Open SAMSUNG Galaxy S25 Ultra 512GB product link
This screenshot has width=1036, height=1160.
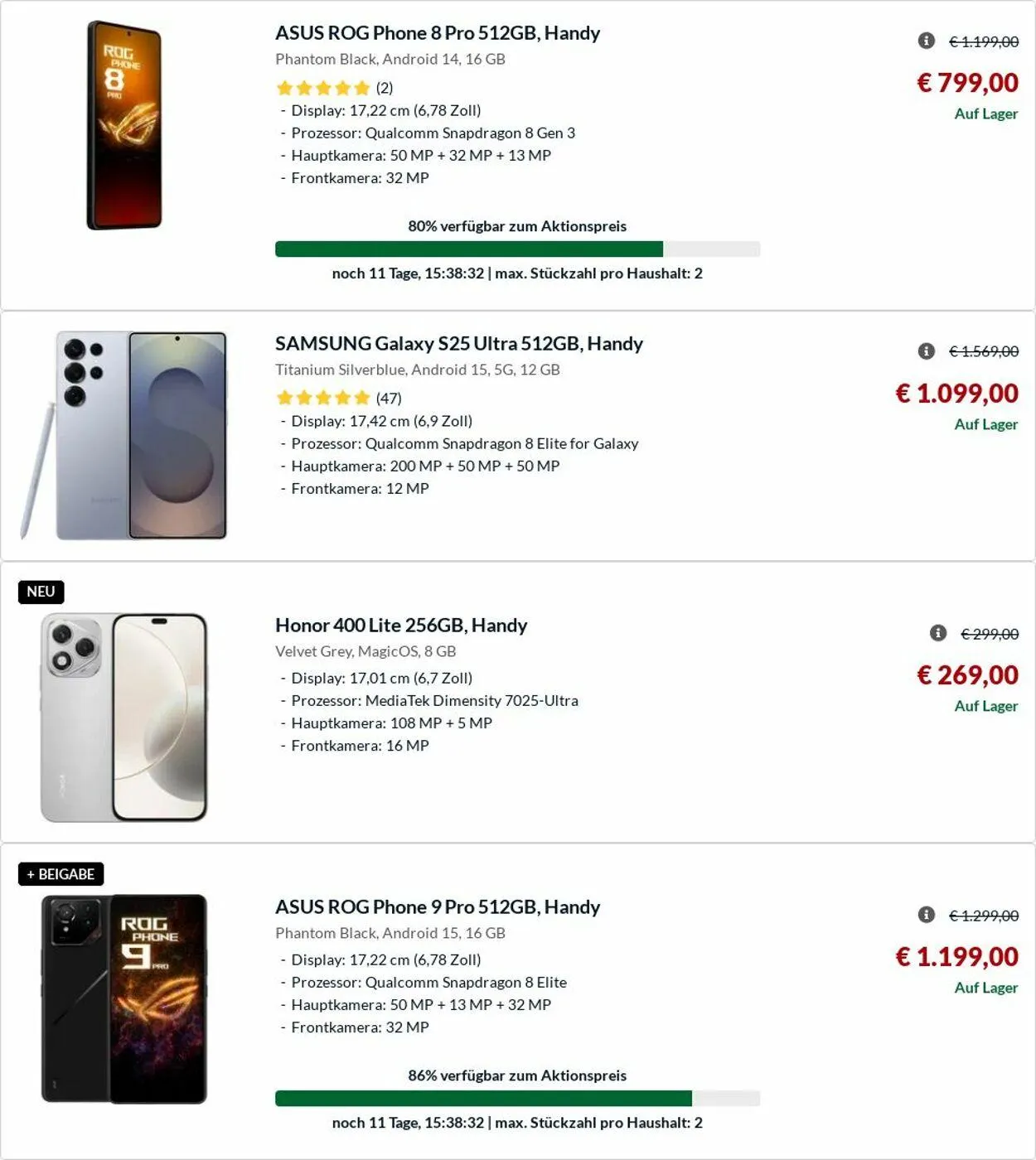point(458,344)
